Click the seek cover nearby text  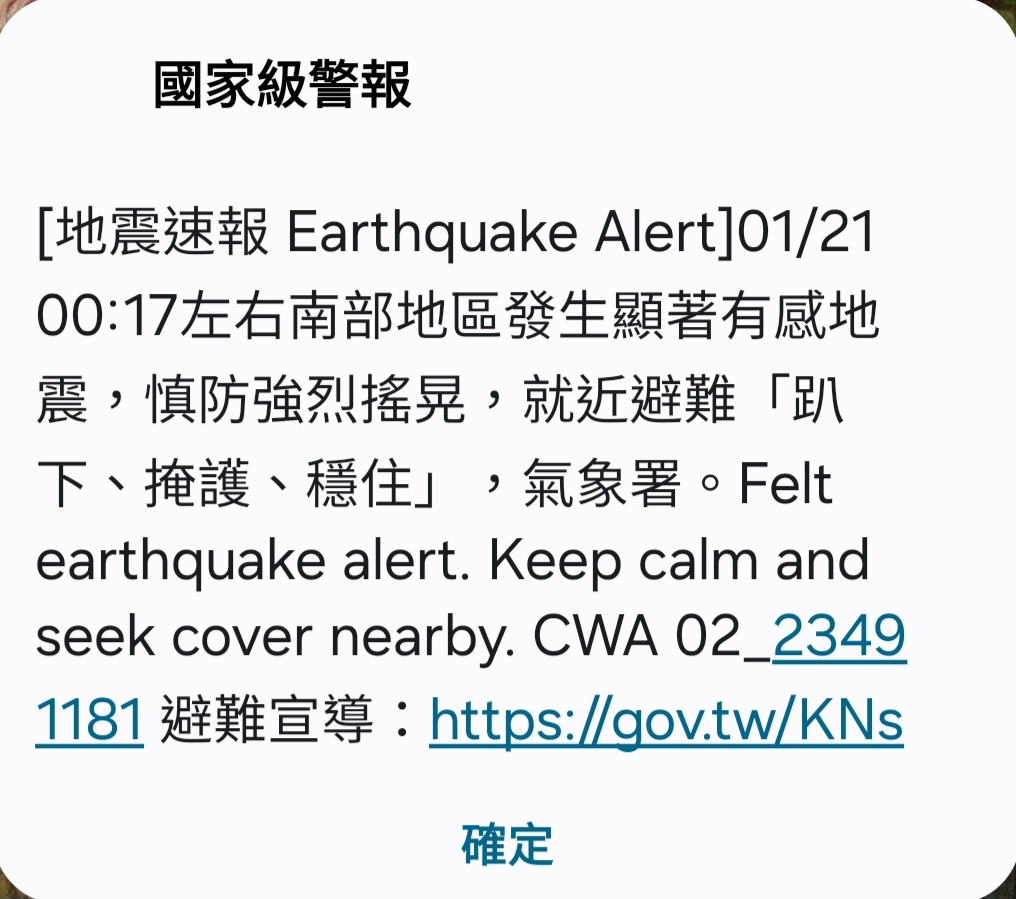click(x=275, y=638)
